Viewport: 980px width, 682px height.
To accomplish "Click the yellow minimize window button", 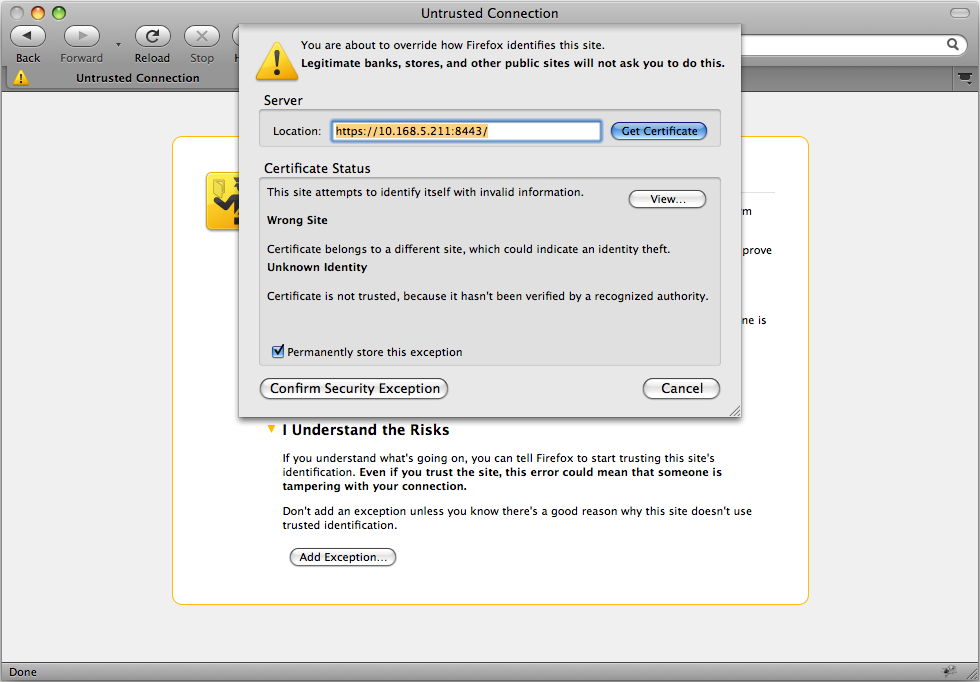I will [38, 13].
